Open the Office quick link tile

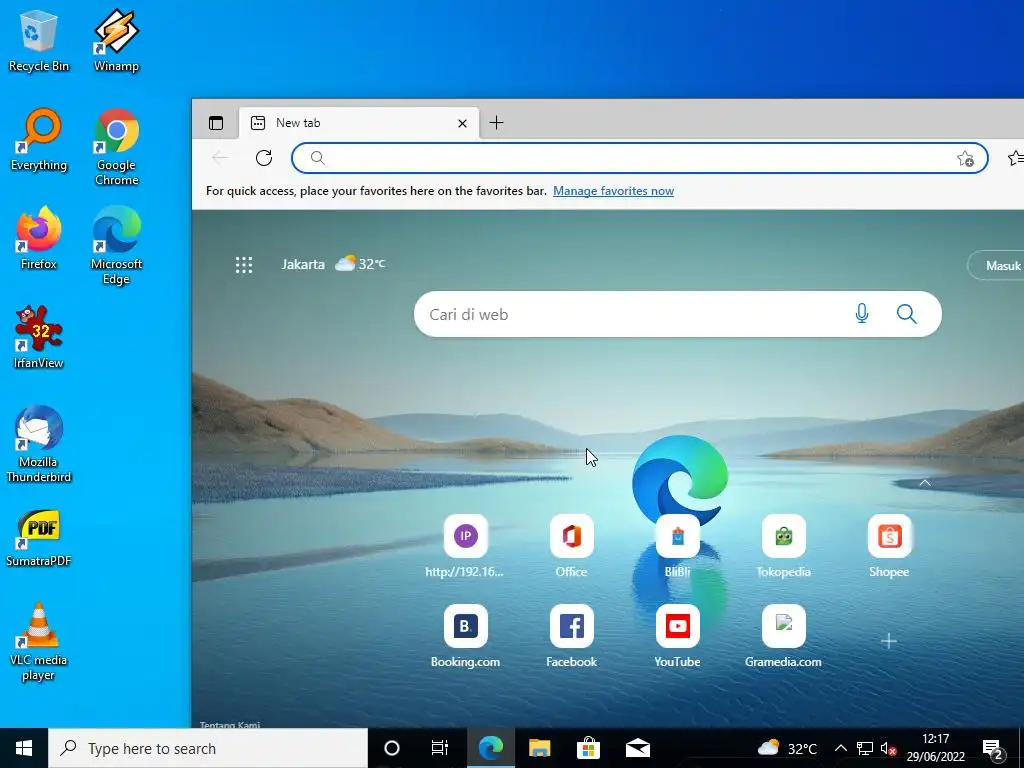[571, 547]
